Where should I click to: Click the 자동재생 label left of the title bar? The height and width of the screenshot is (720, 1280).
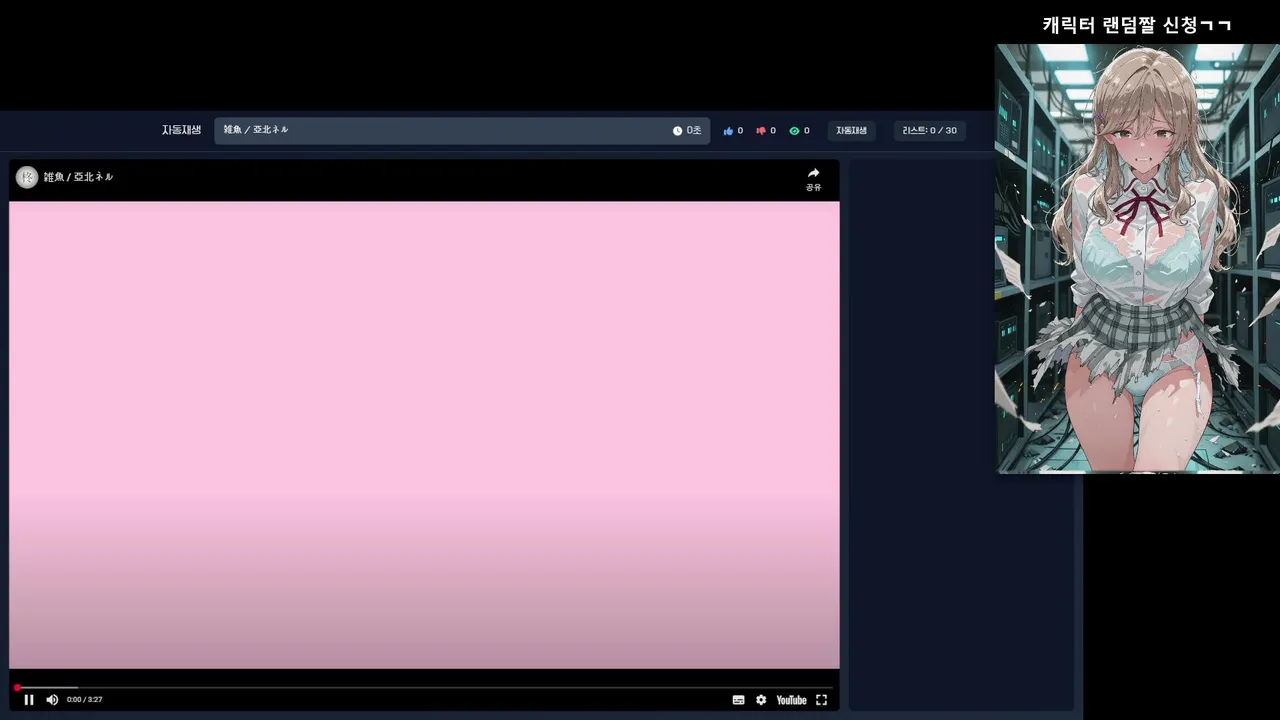(x=182, y=130)
